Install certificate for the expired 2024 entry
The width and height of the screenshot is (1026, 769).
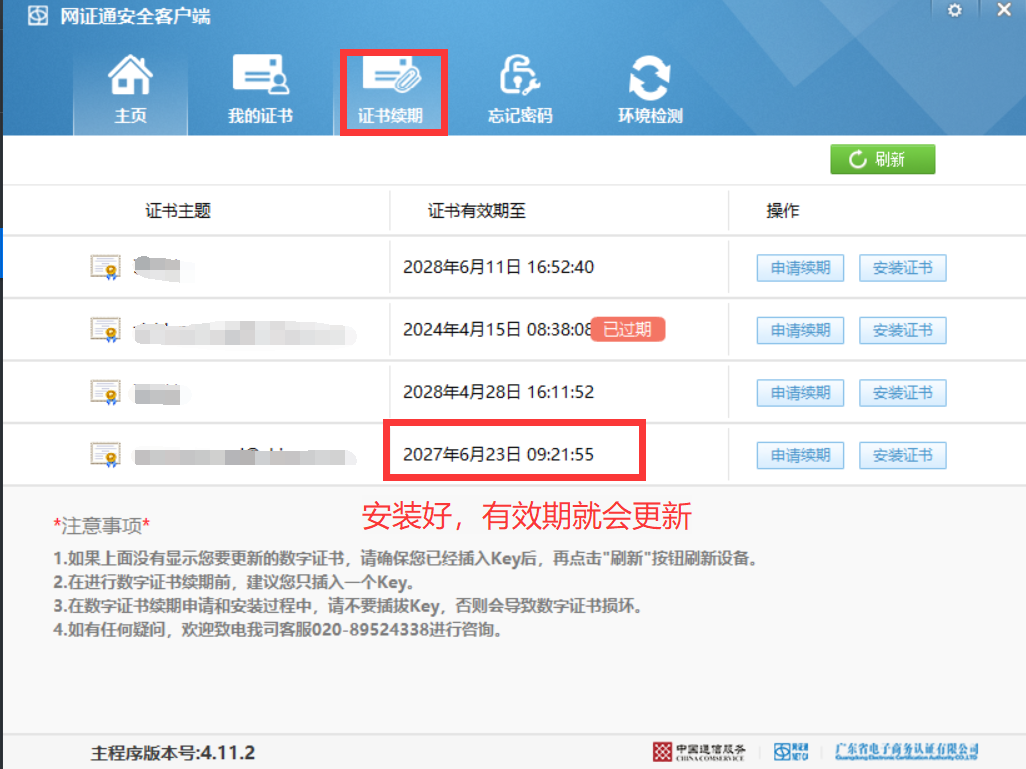[902, 330]
